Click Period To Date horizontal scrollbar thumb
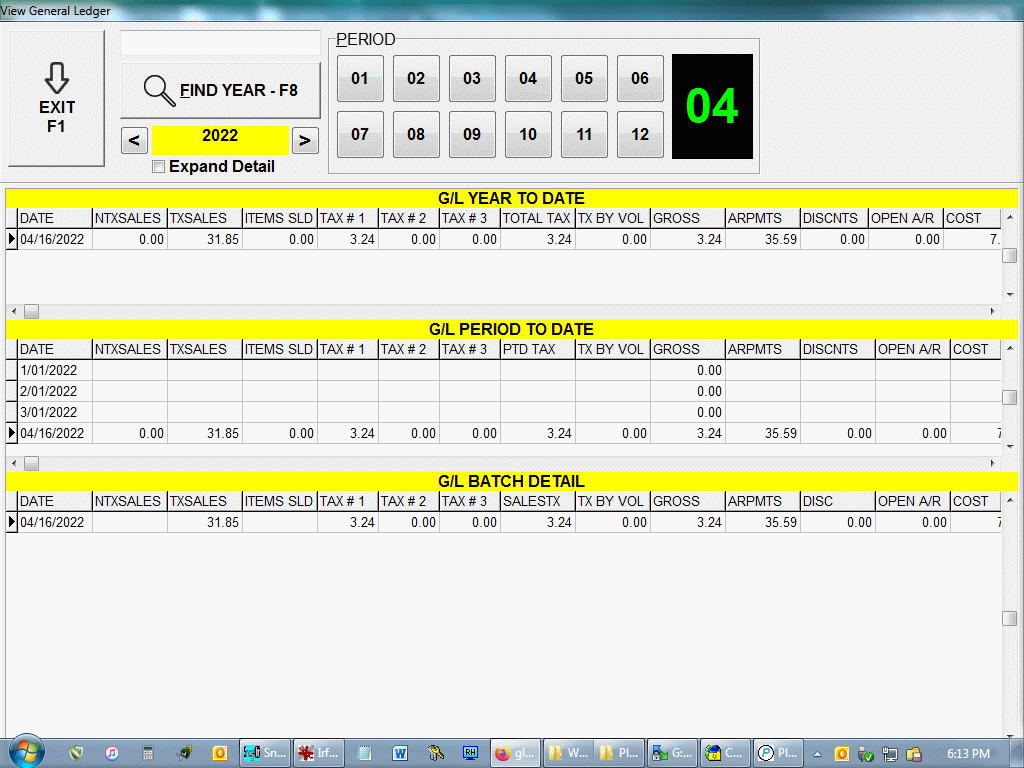 pos(31,463)
